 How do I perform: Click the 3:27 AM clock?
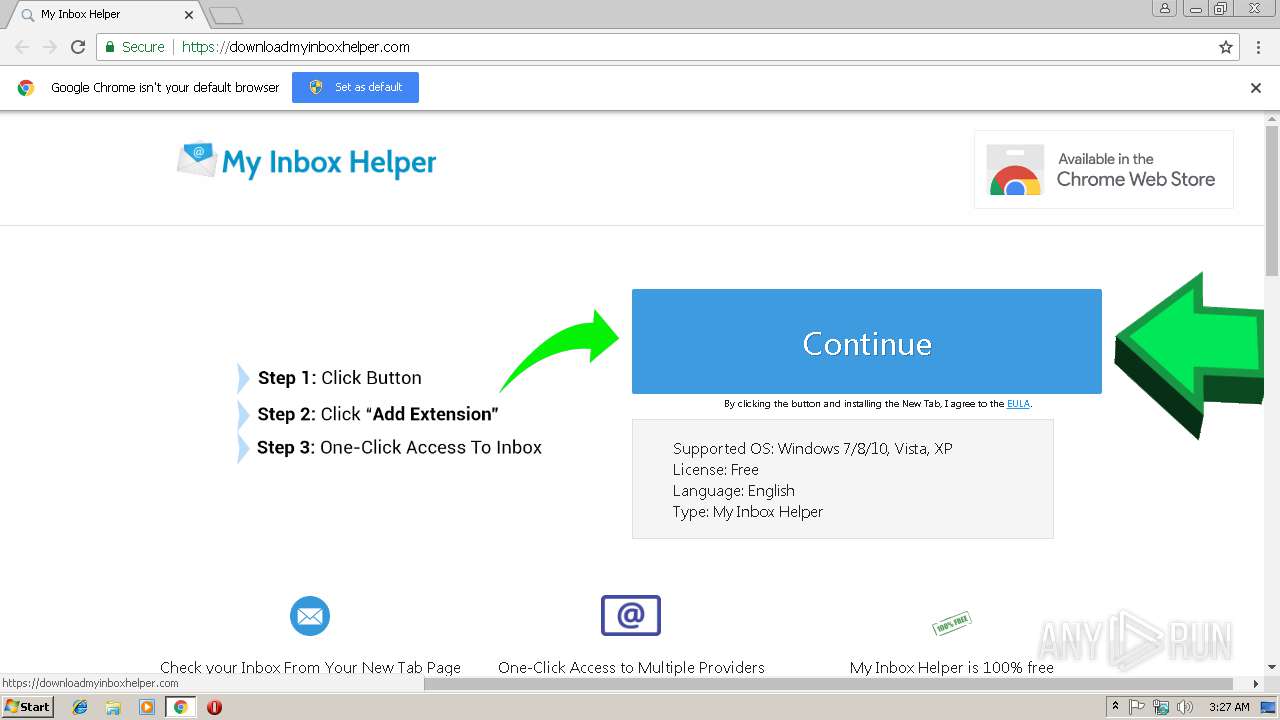coord(1228,707)
